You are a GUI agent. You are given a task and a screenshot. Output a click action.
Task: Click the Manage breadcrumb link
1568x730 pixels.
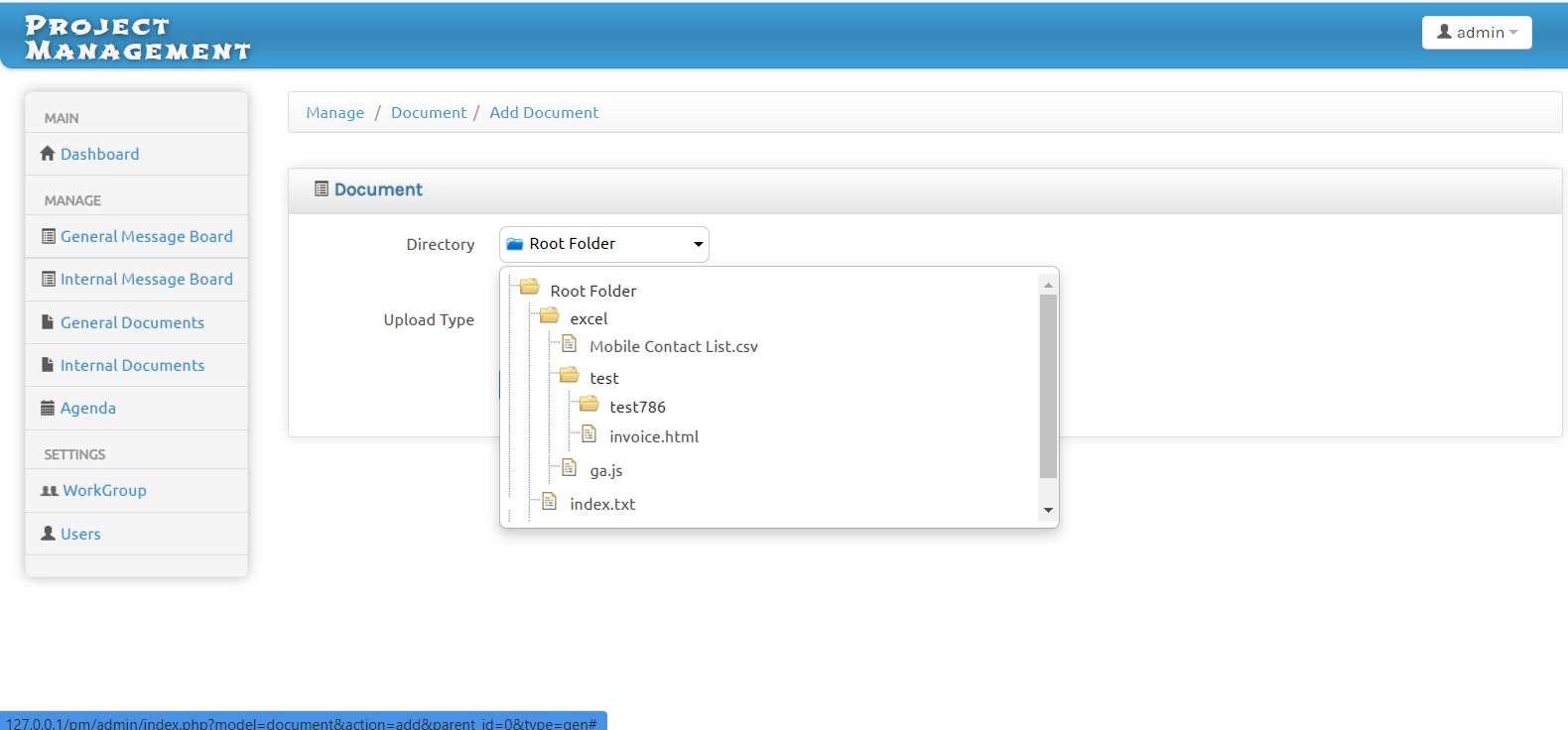click(x=335, y=112)
